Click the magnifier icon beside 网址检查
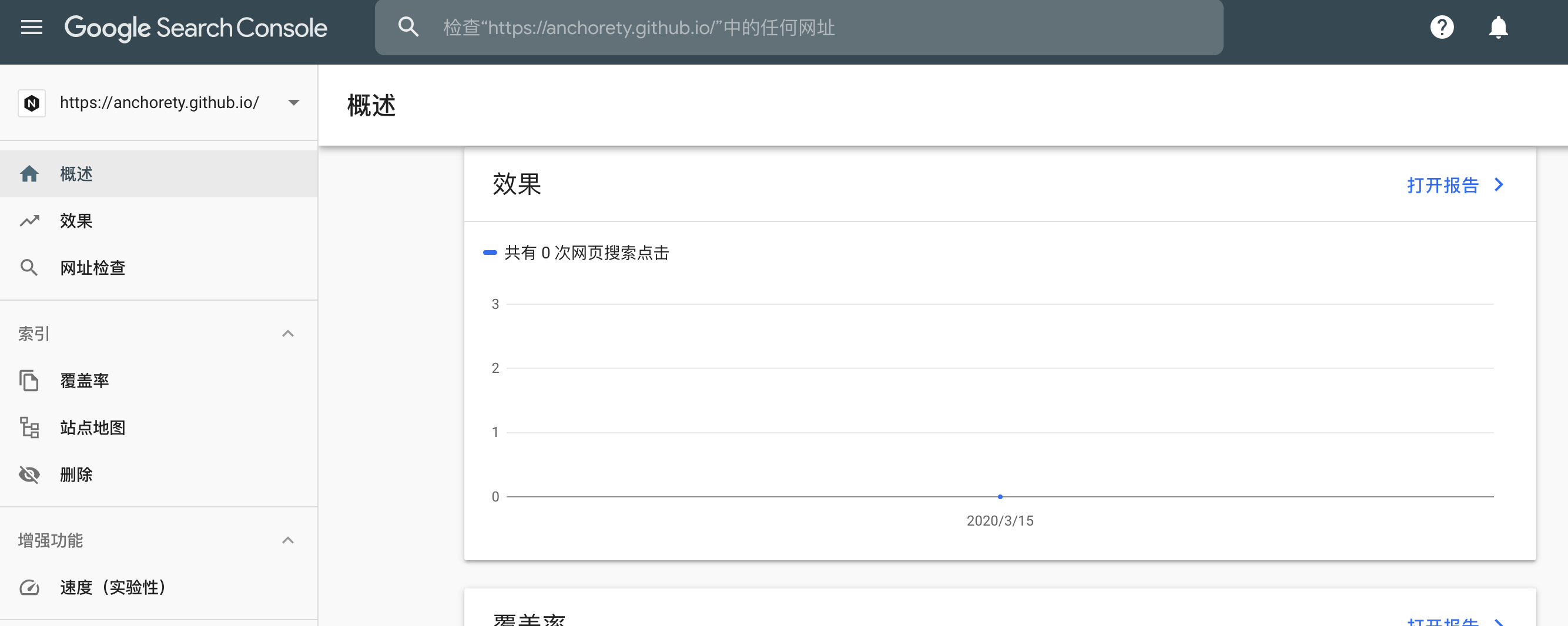This screenshot has width=1568, height=626. (29, 268)
